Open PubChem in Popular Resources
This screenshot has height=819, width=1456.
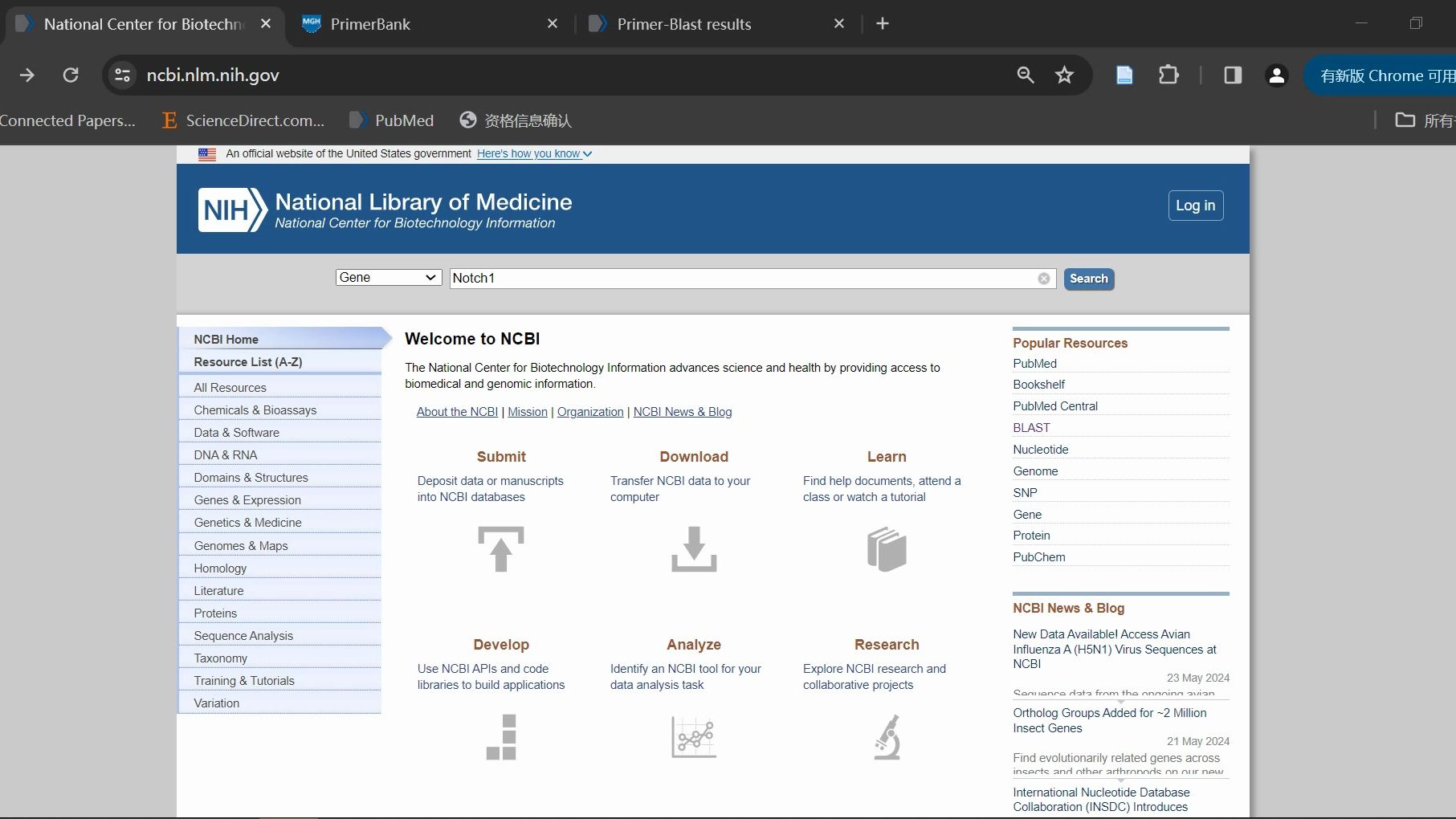(x=1039, y=556)
